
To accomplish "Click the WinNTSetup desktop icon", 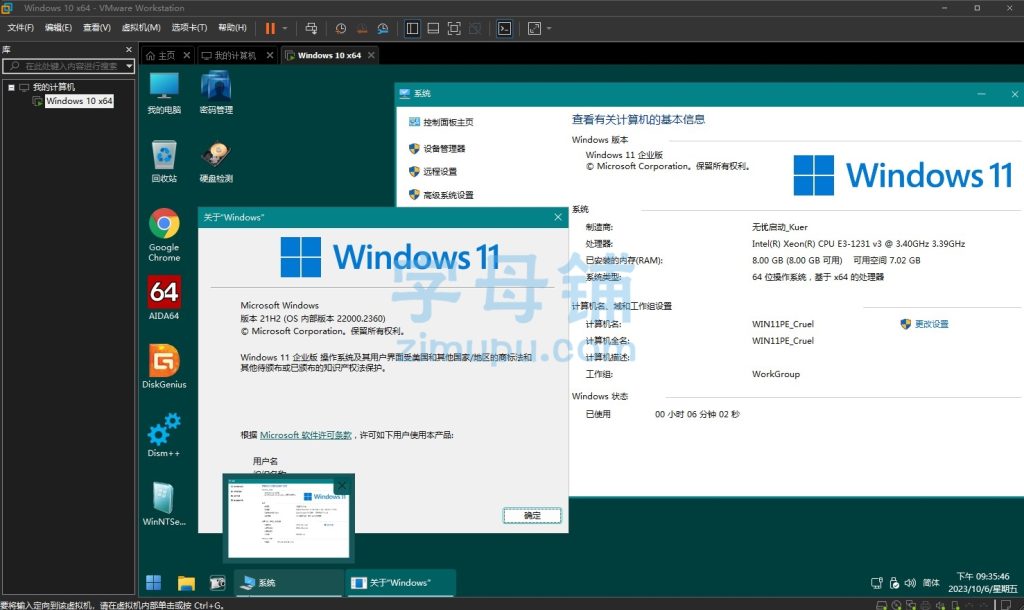I will point(164,504).
